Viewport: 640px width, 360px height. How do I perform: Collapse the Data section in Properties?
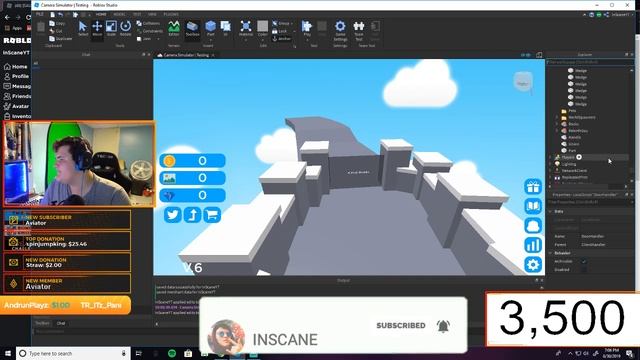tap(550, 211)
